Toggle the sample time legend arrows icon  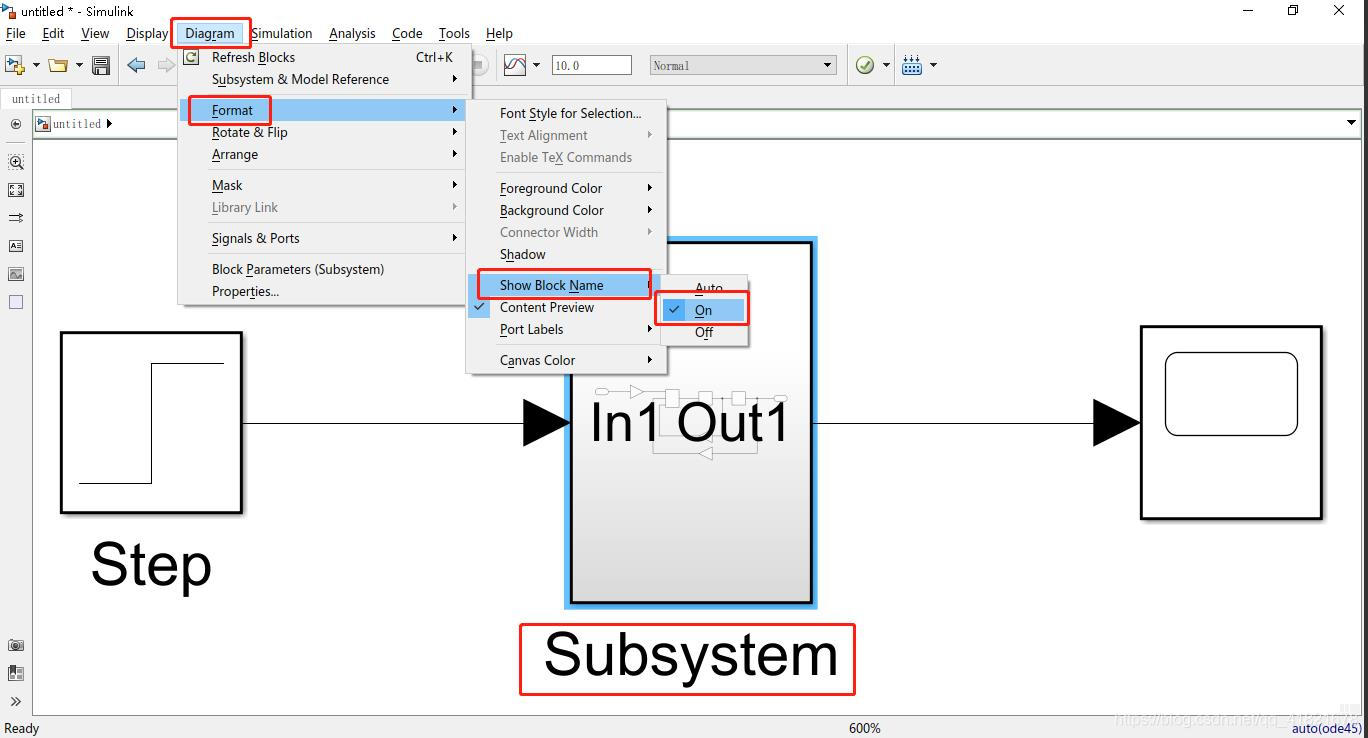pyautogui.click(x=16, y=217)
